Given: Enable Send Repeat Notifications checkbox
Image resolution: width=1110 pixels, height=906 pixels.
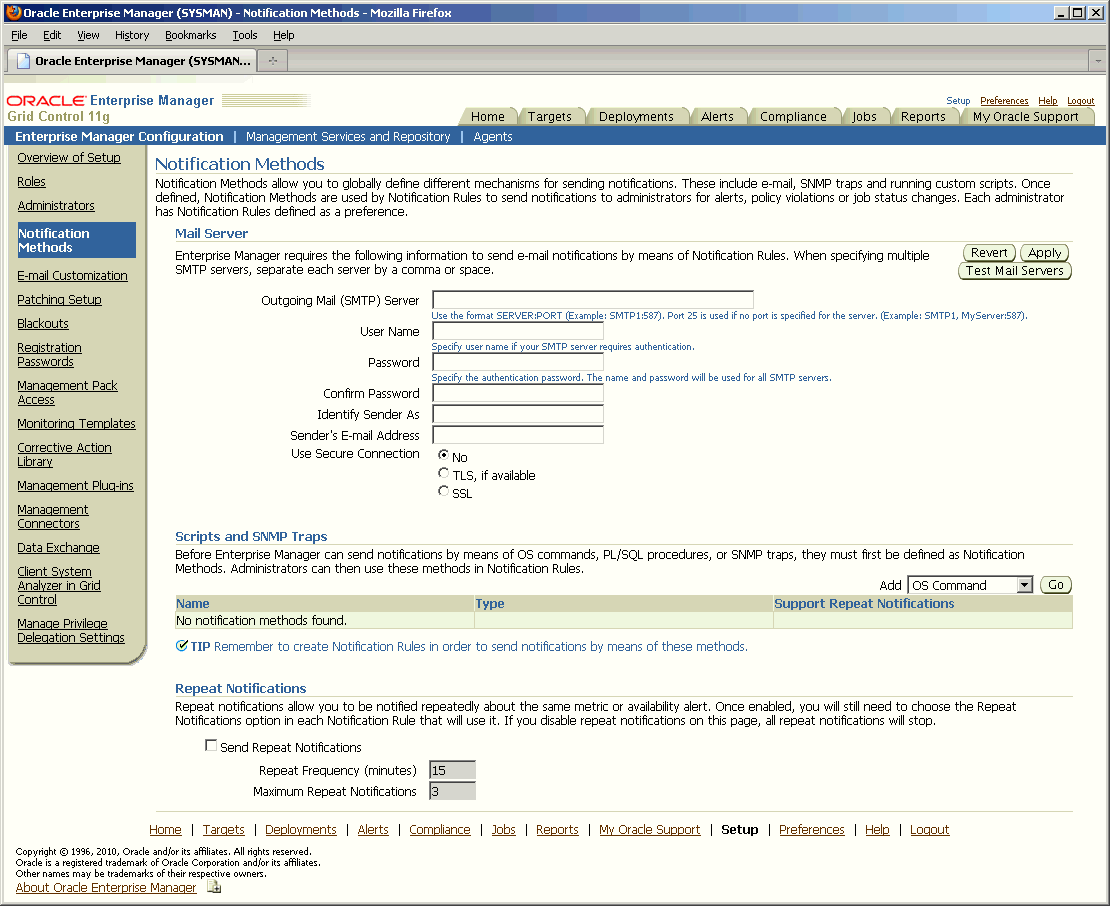Looking at the screenshot, I should point(210,745).
